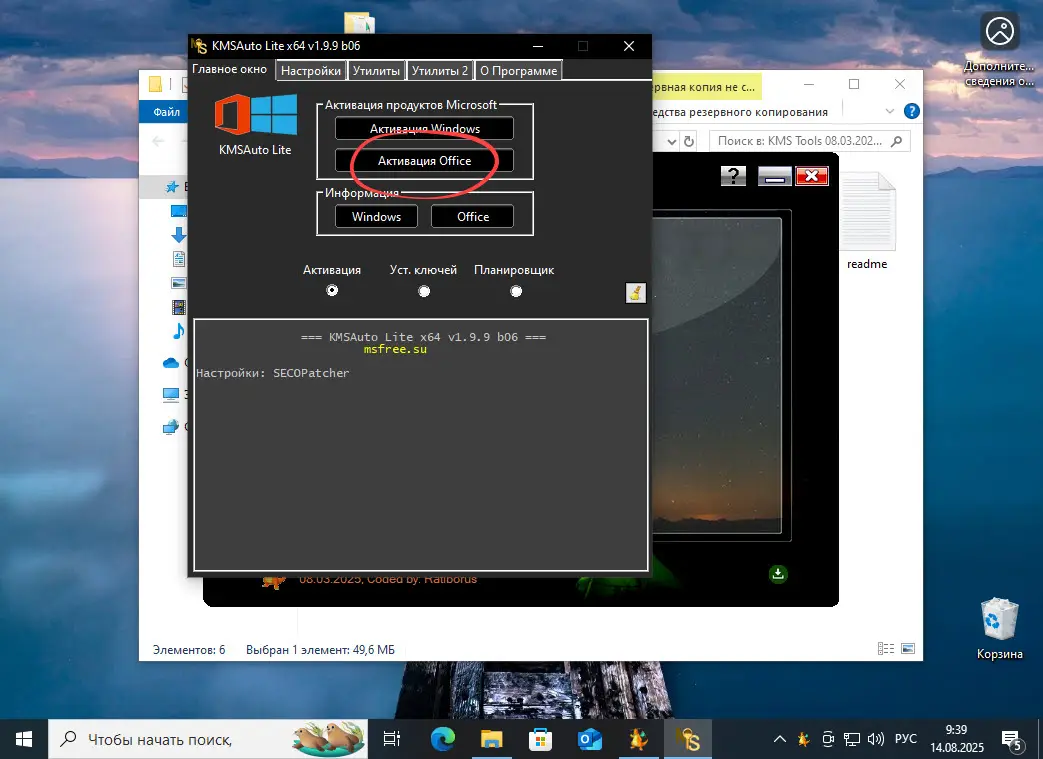Open Microsoft Edge from the taskbar
The height and width of the screenshot is (759, 1043).
point(443,739)
